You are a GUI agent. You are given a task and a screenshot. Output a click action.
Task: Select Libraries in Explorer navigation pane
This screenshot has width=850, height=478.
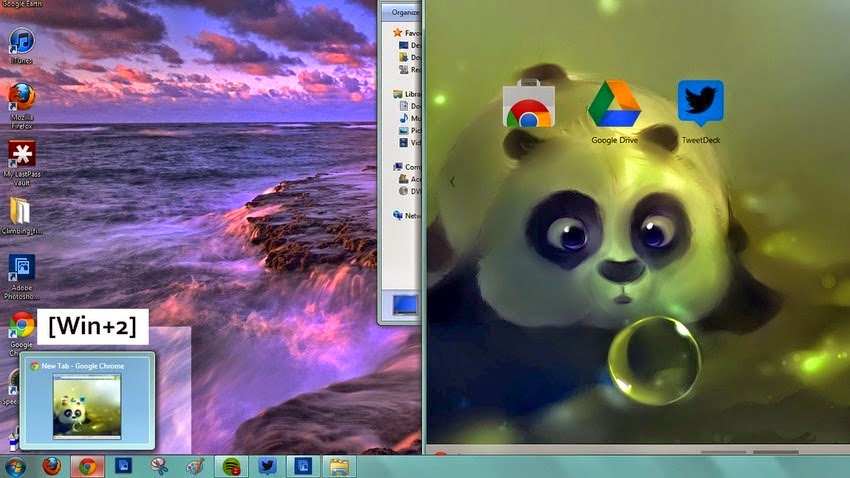click(407, 94)
